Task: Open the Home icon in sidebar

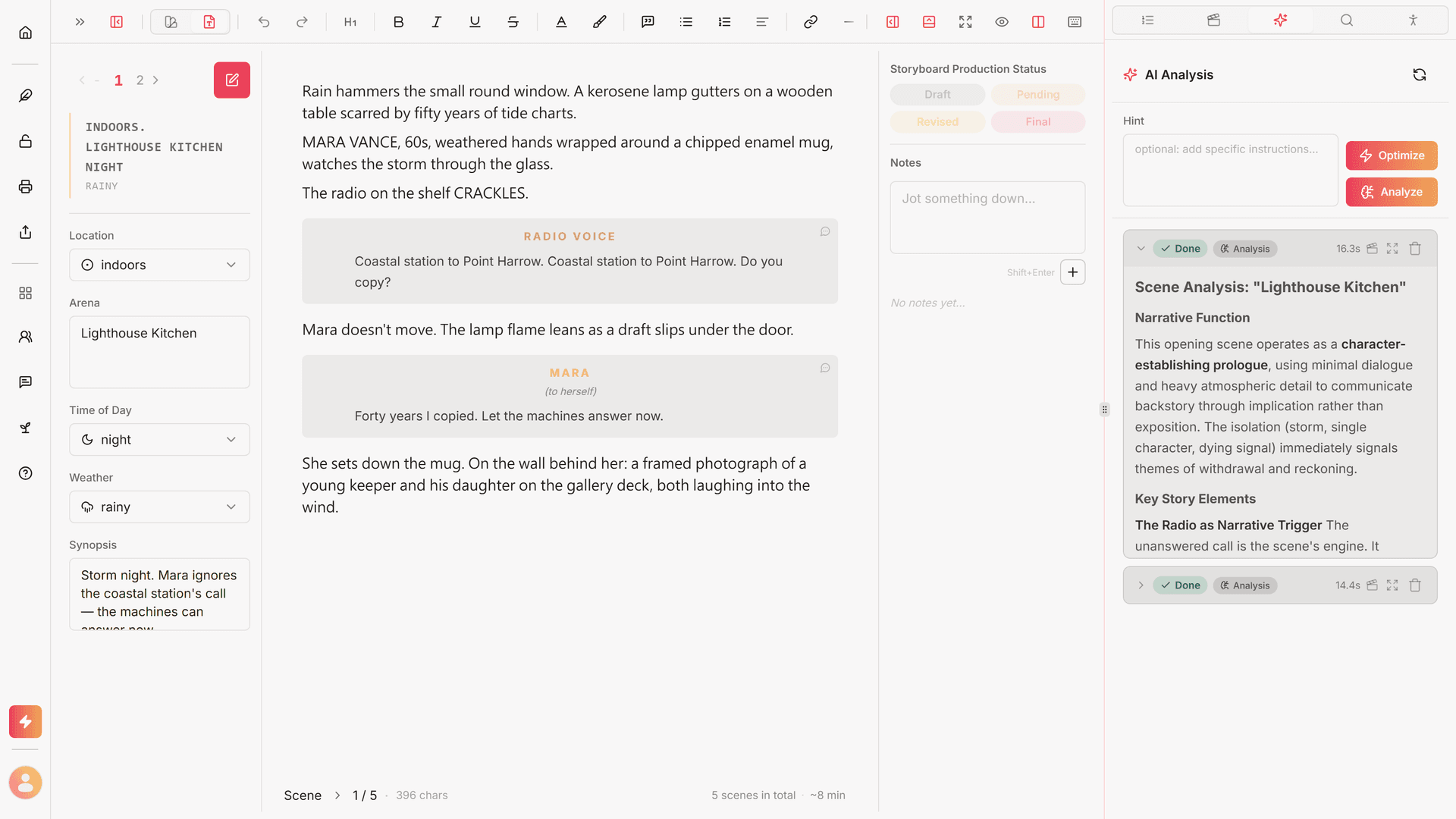Action: click(25, 33)
